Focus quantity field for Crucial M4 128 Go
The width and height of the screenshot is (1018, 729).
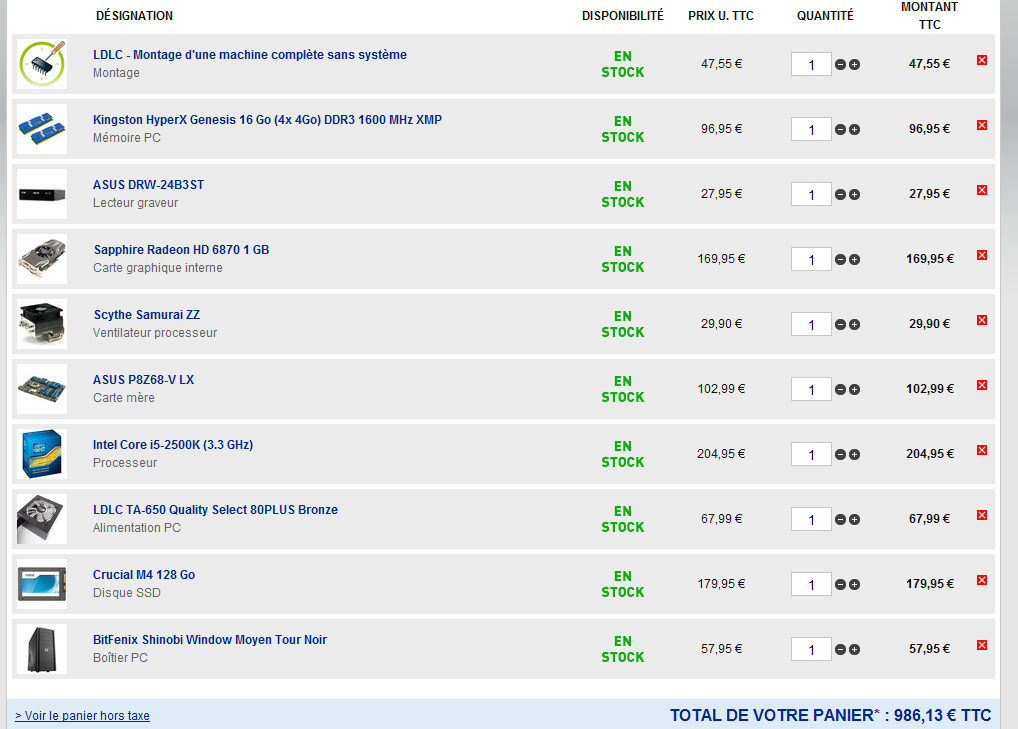point(811,584)
